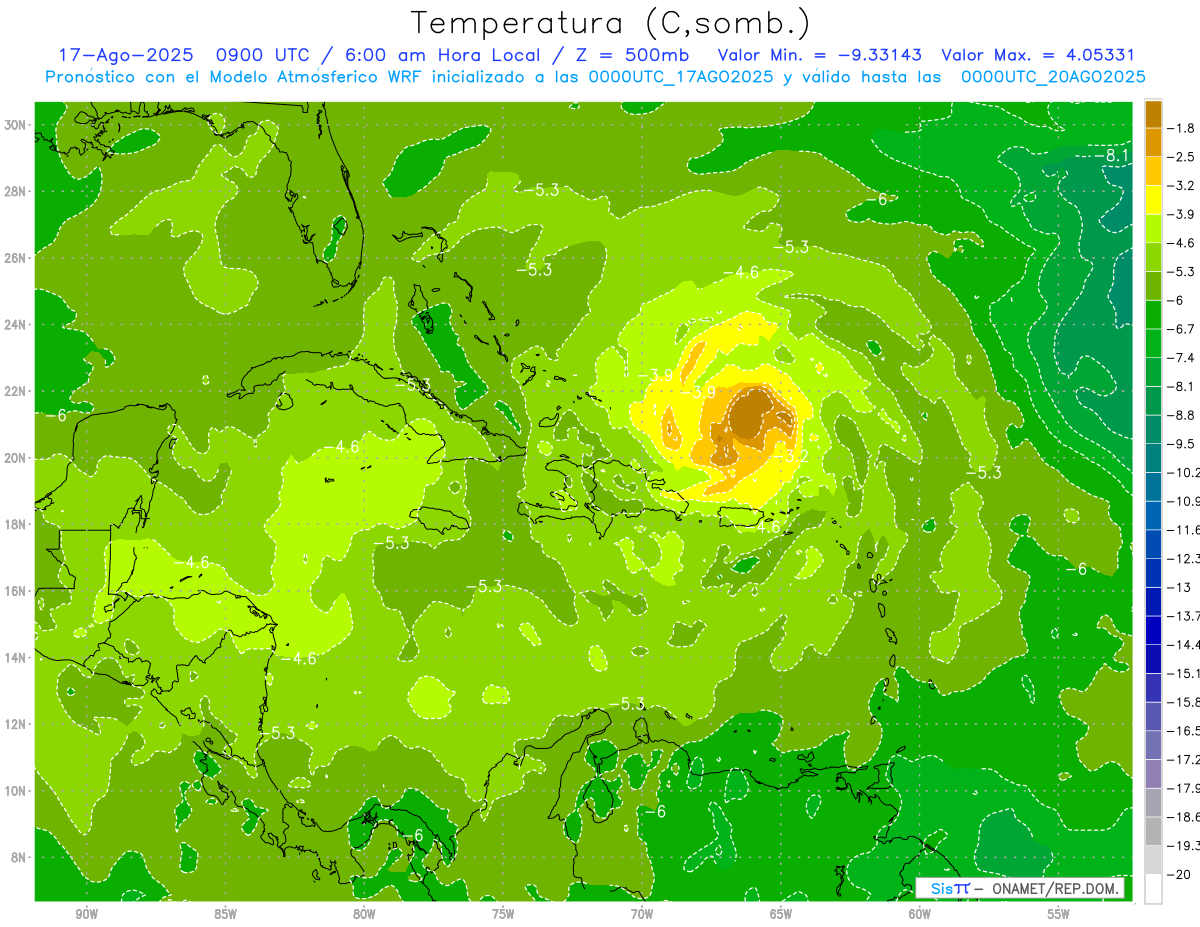The width and height of the screenshot is (1200, 927).
Task: Click the '-6.7' legend value
Action: click(1182, 329)
